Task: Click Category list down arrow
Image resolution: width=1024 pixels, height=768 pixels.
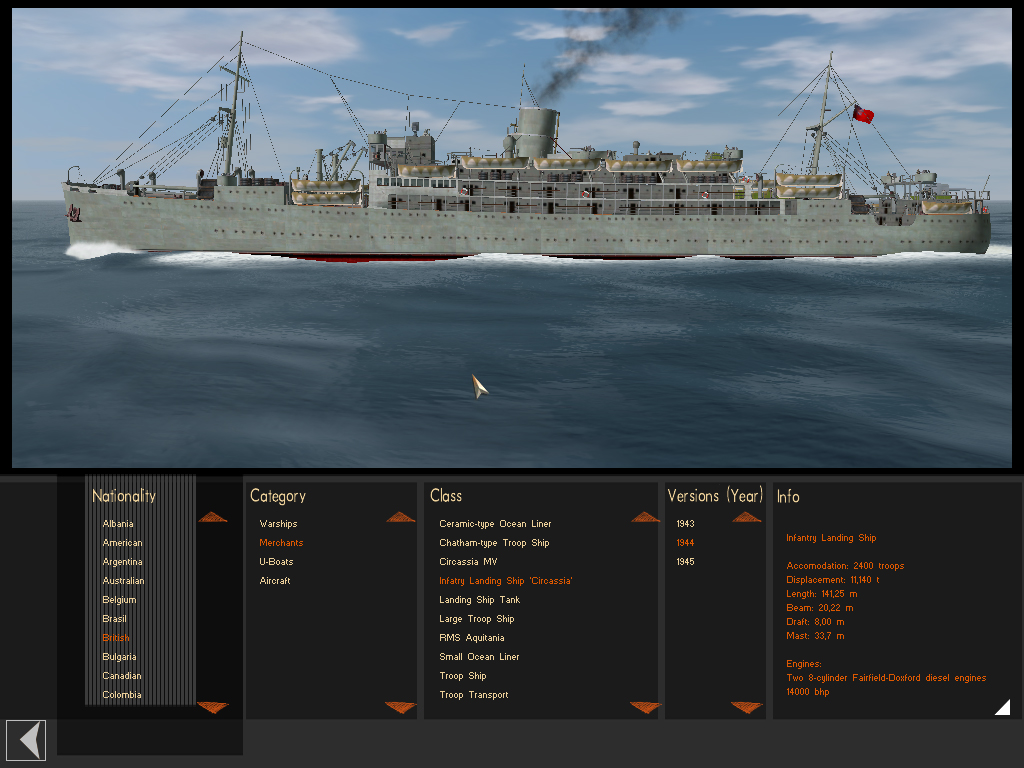Action: 401,707
